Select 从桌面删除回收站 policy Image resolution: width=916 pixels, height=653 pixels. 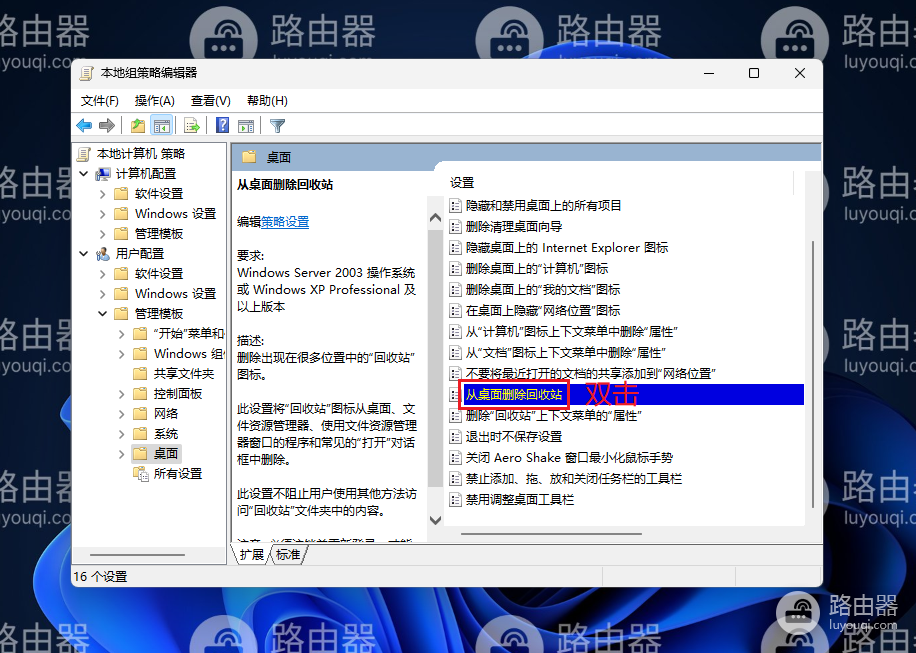(x=514, y=395)
